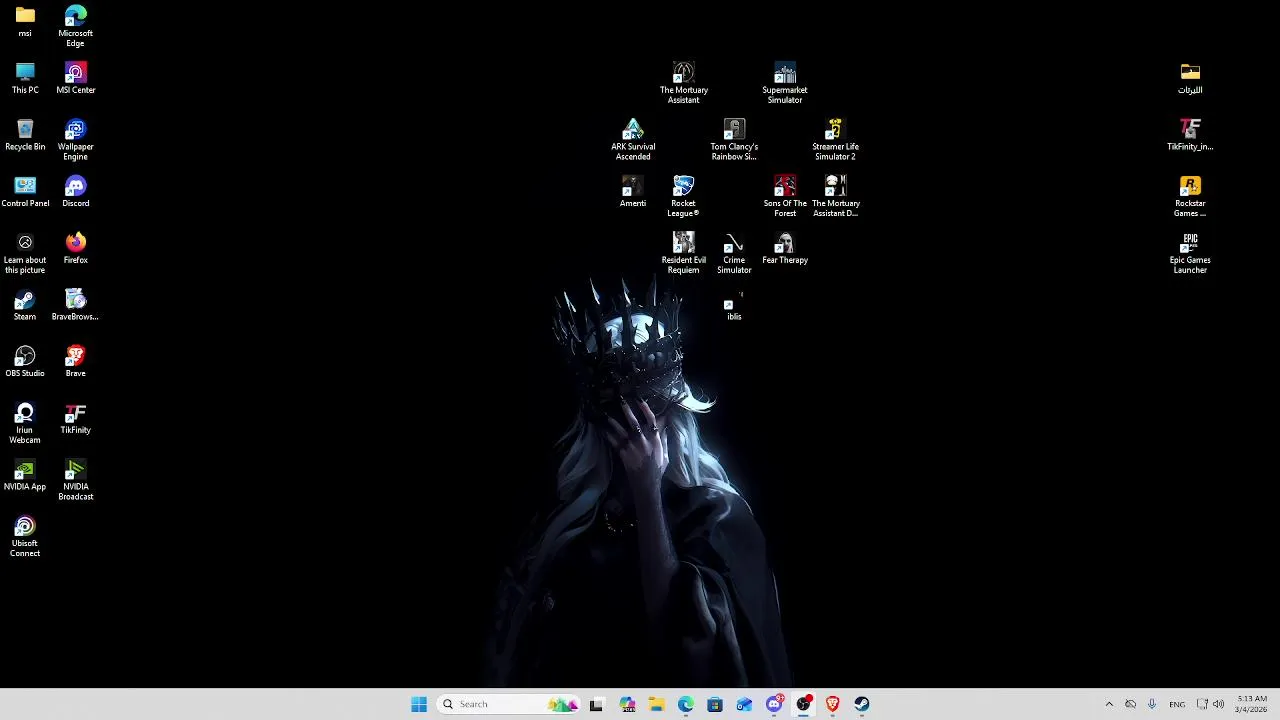Screen dimensions: 1280x720
Task: Switch to Steam on the taskbar
Action: [862, 704]
